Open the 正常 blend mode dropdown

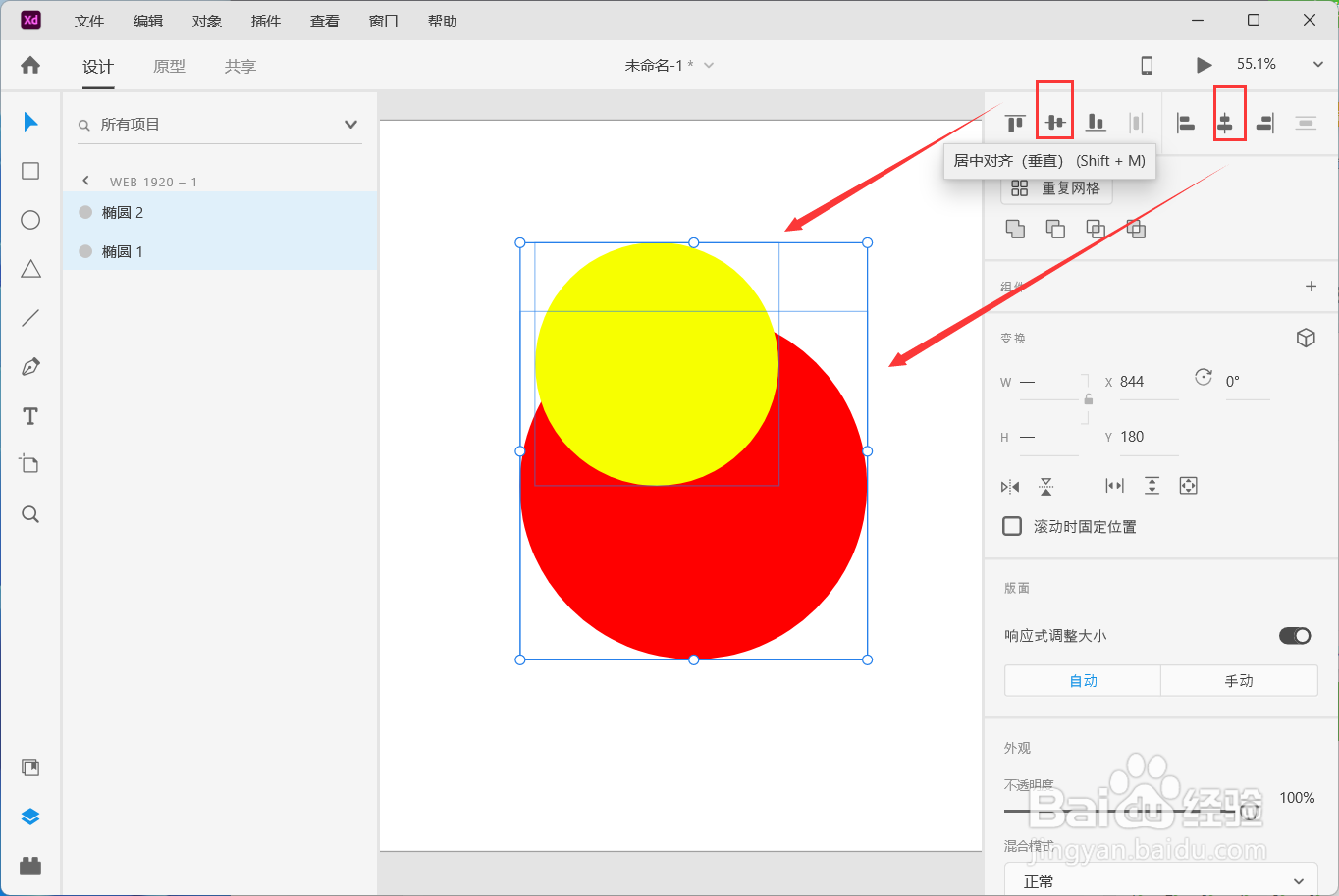1161,880
